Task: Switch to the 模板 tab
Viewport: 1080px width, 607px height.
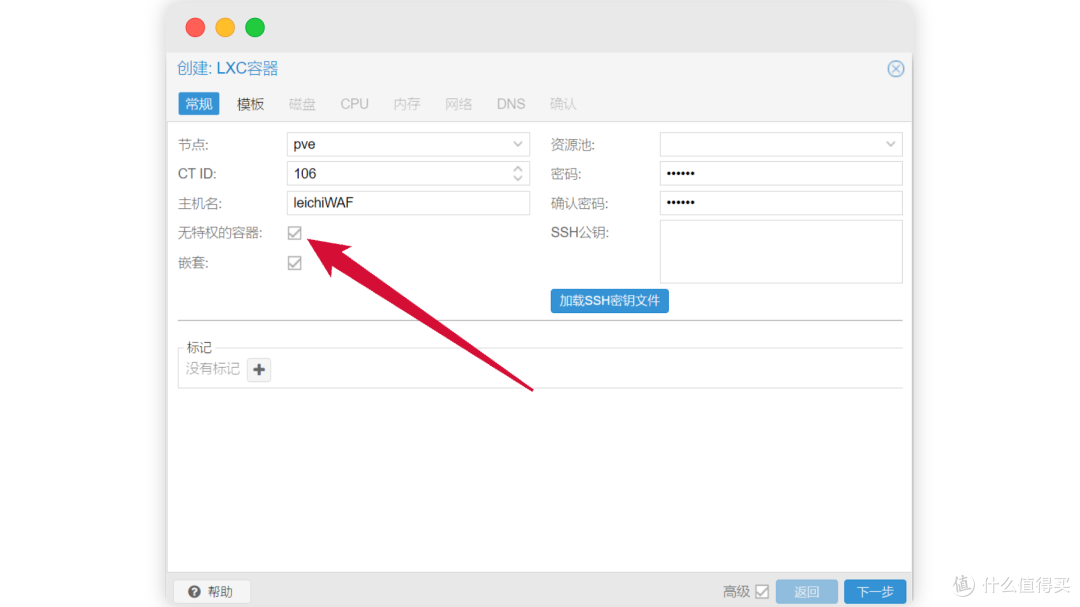Action: pyautogui.click(x=250, y=104)
